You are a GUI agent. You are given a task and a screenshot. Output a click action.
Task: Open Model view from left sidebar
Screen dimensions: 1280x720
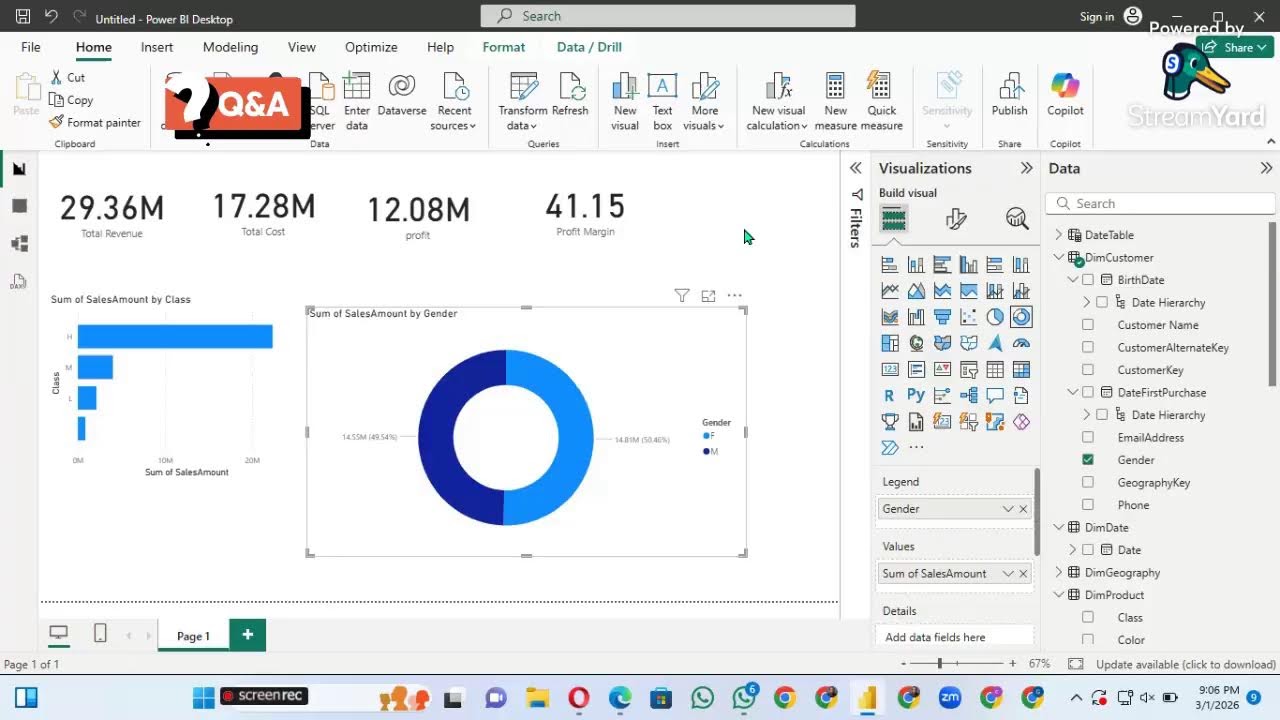tap(19, 244)
